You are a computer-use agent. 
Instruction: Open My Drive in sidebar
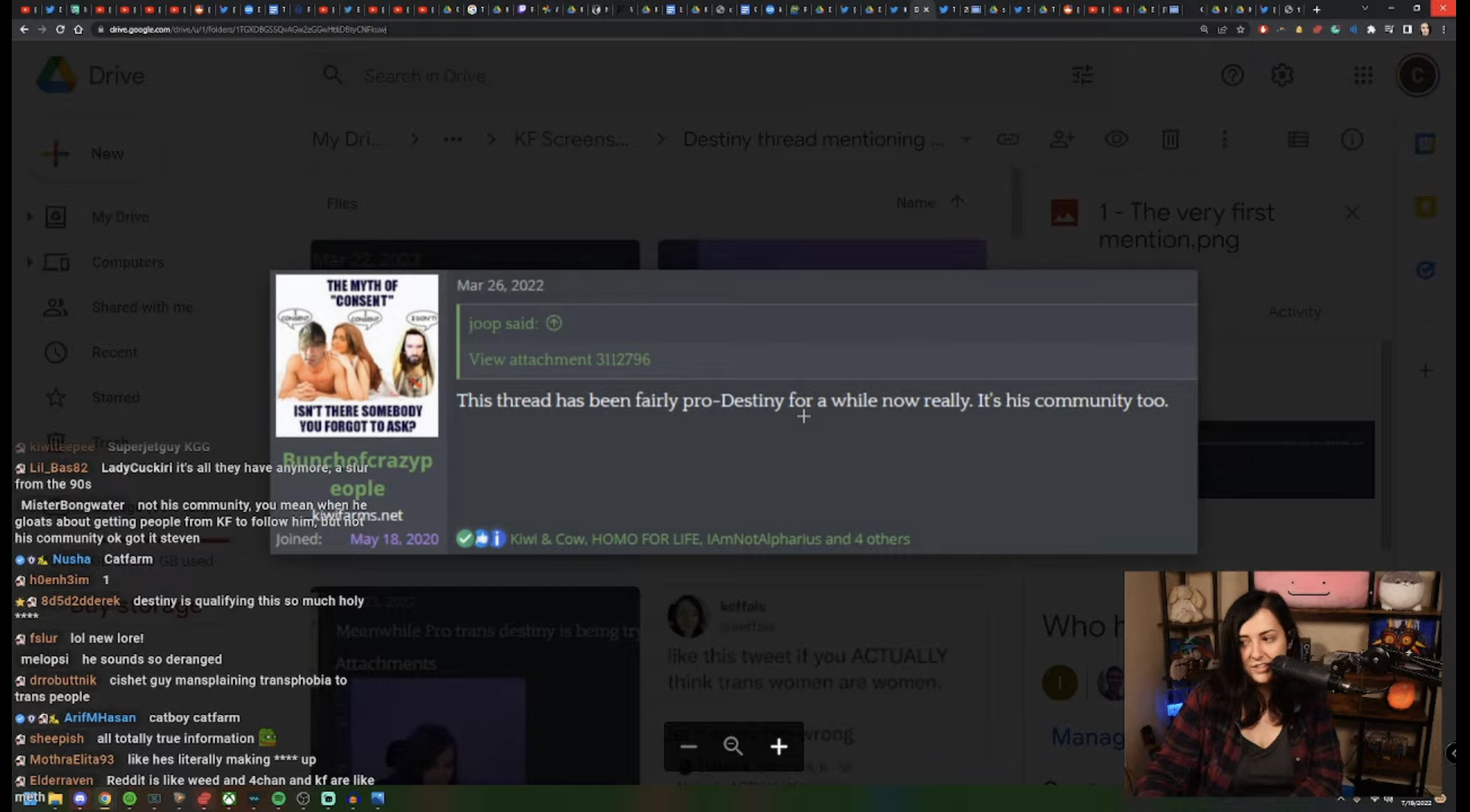click(120, 217)
